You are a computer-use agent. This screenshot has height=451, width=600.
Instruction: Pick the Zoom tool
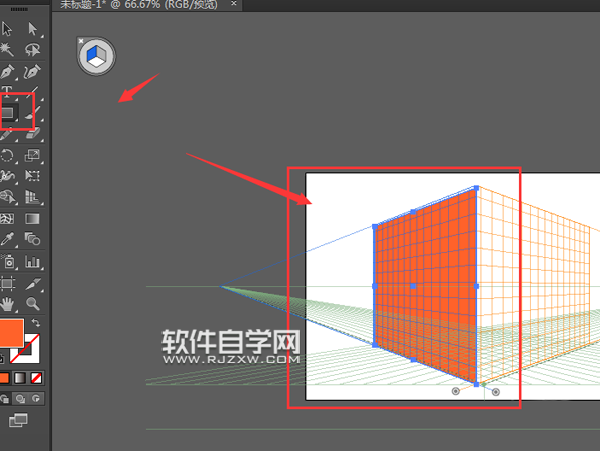tap(33, 304)
